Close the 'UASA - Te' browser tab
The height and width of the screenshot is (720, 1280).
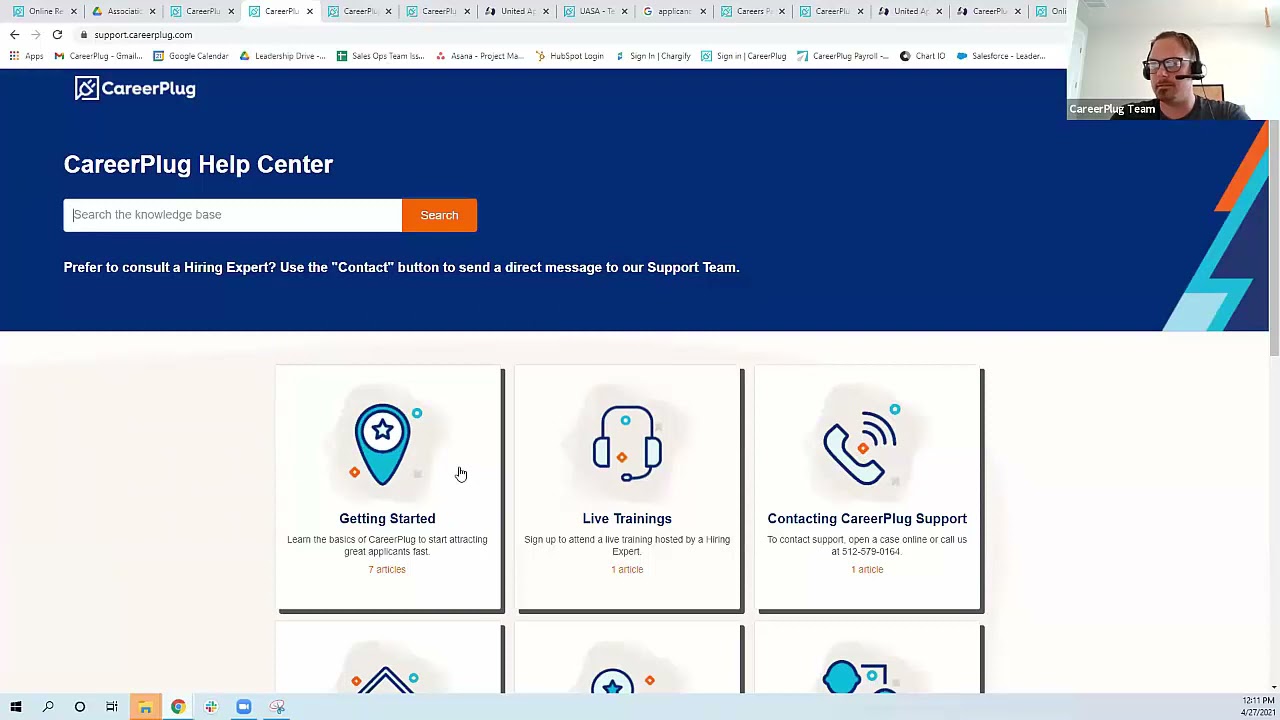click(x=624, y=11)
